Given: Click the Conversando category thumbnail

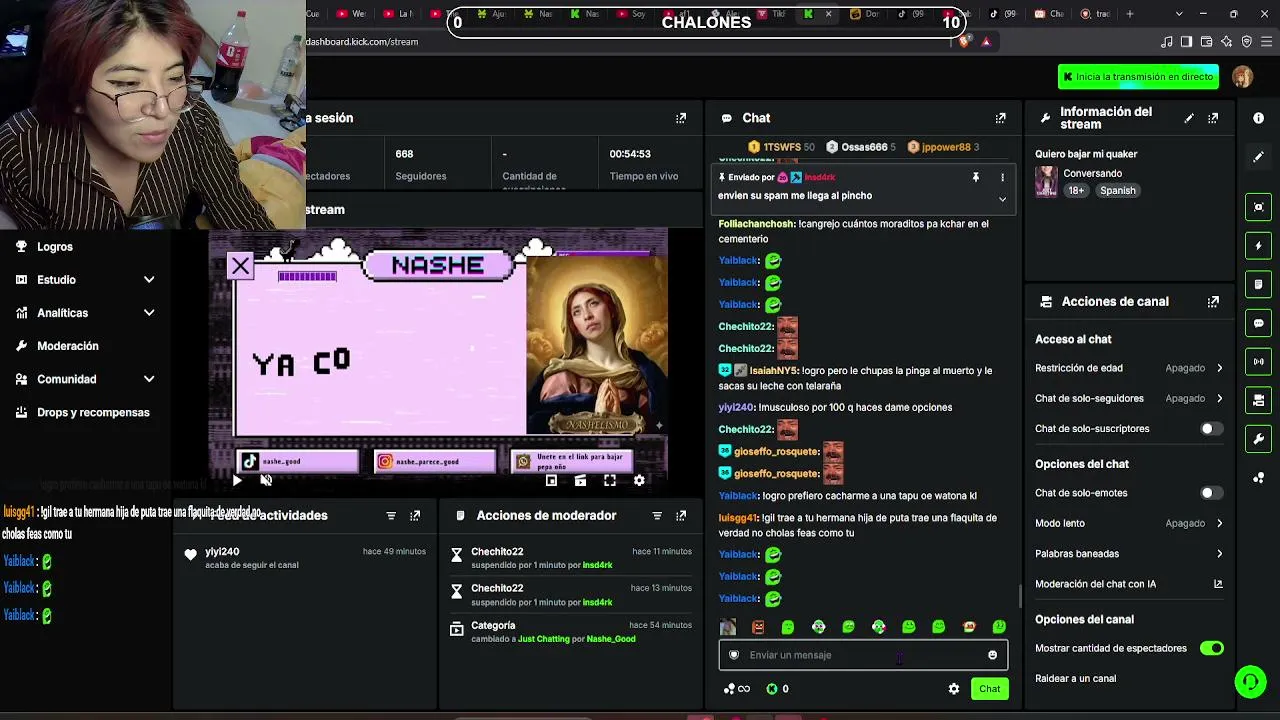Looking at the screenshot, I should point(1046,181).
